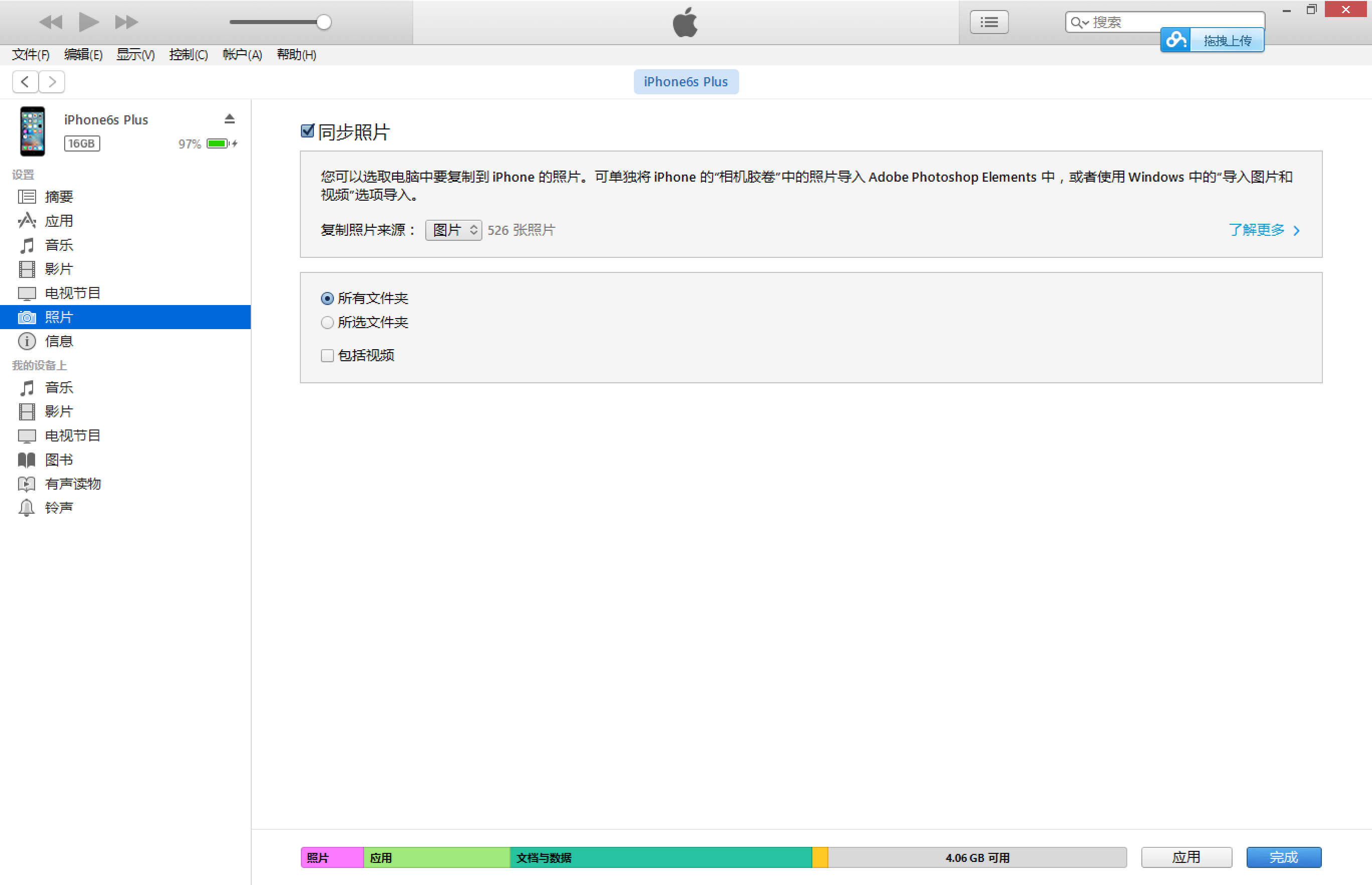Viewport: 1372px width, 885px height.
Task: Open 摘要 summary in settings
Action: [125, 197]
